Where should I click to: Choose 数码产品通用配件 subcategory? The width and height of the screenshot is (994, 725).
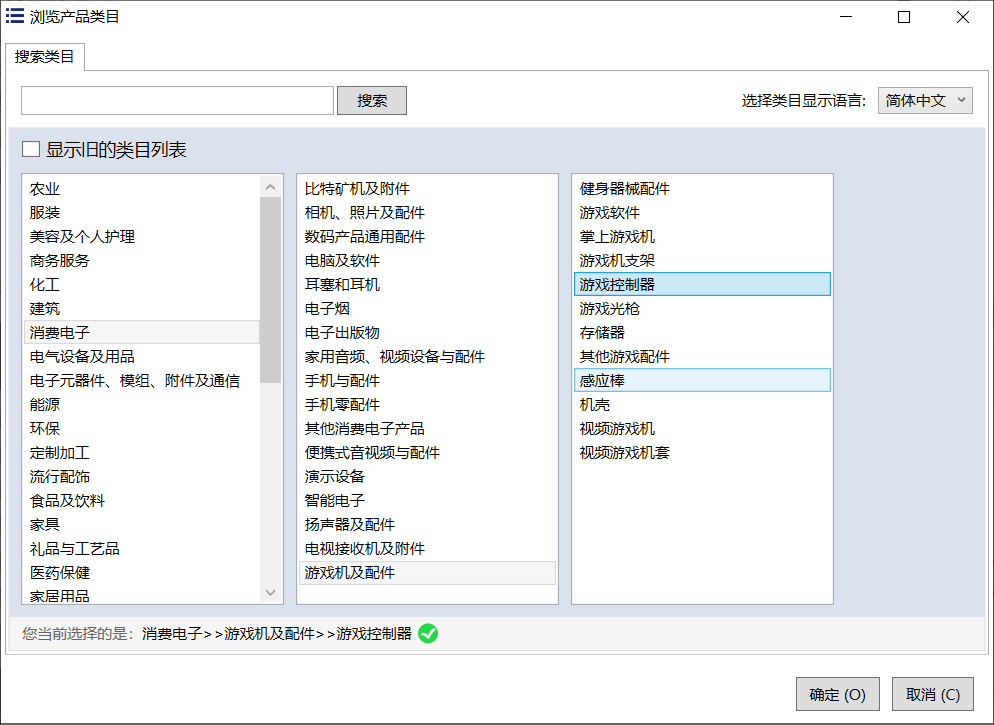pos(427,237)
